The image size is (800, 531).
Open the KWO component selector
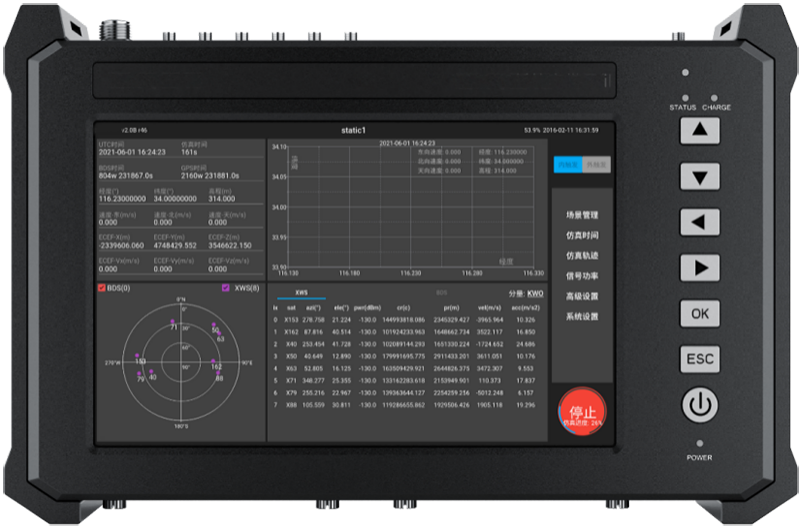(535, 295)
